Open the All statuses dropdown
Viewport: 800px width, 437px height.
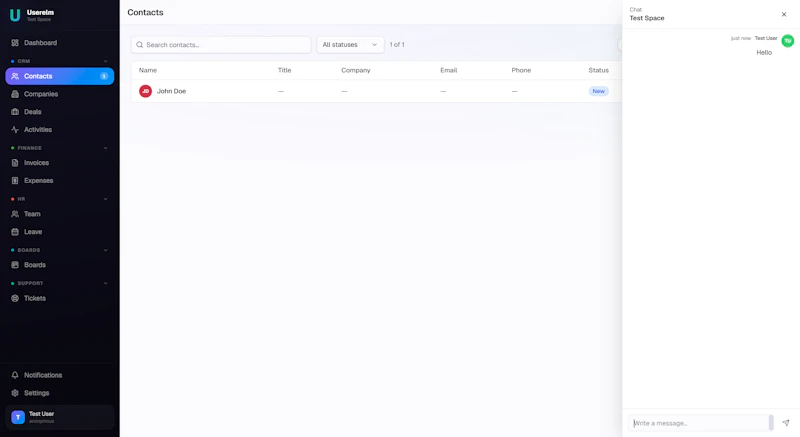(x=350, y=45)
